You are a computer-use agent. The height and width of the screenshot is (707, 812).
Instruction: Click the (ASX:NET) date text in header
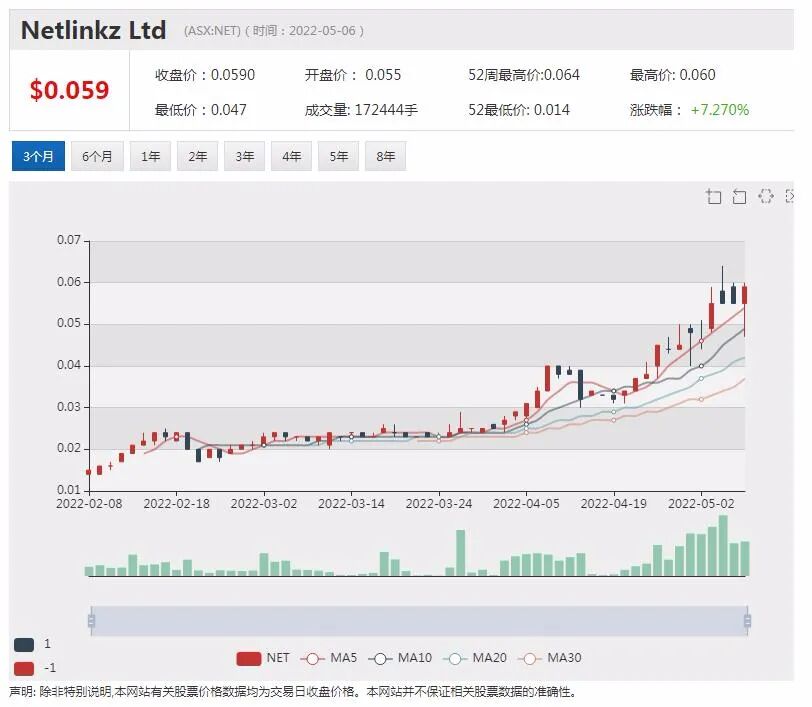(274, 31)
